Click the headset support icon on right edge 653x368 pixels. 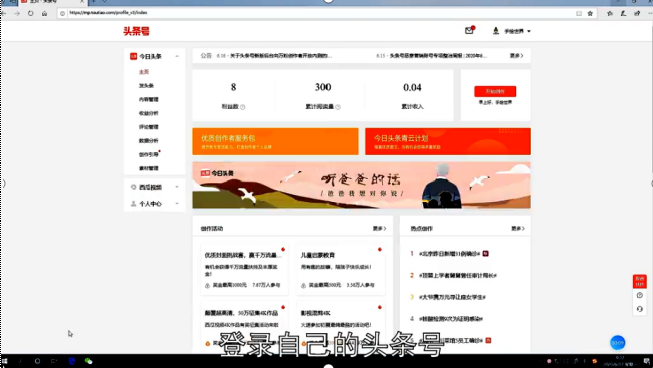pyautogui.click(x=640, y=309)
